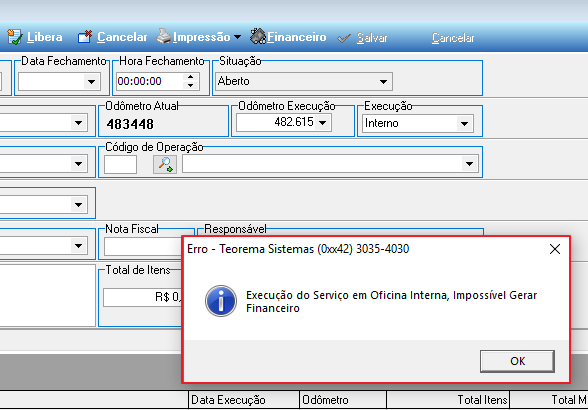Image resolution: width=588 pixels, height=410 pixels.
Task: Click the Salvar checkmark icon
Action: click(x=344, y=38)
